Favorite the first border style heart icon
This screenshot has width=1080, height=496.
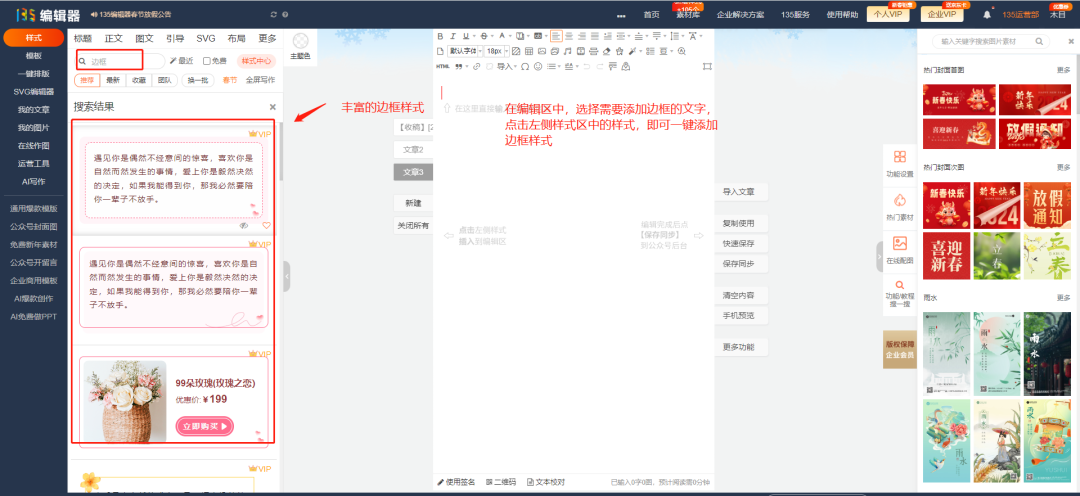coord(266,226)
